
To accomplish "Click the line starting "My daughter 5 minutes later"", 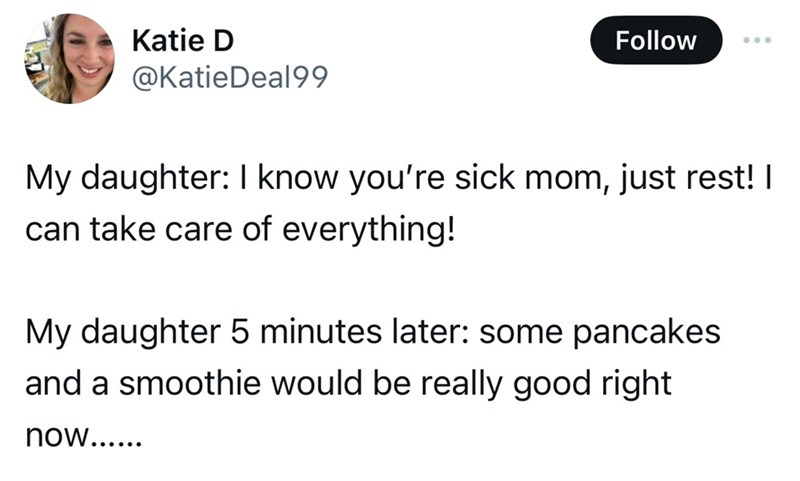I will [372, 332].
